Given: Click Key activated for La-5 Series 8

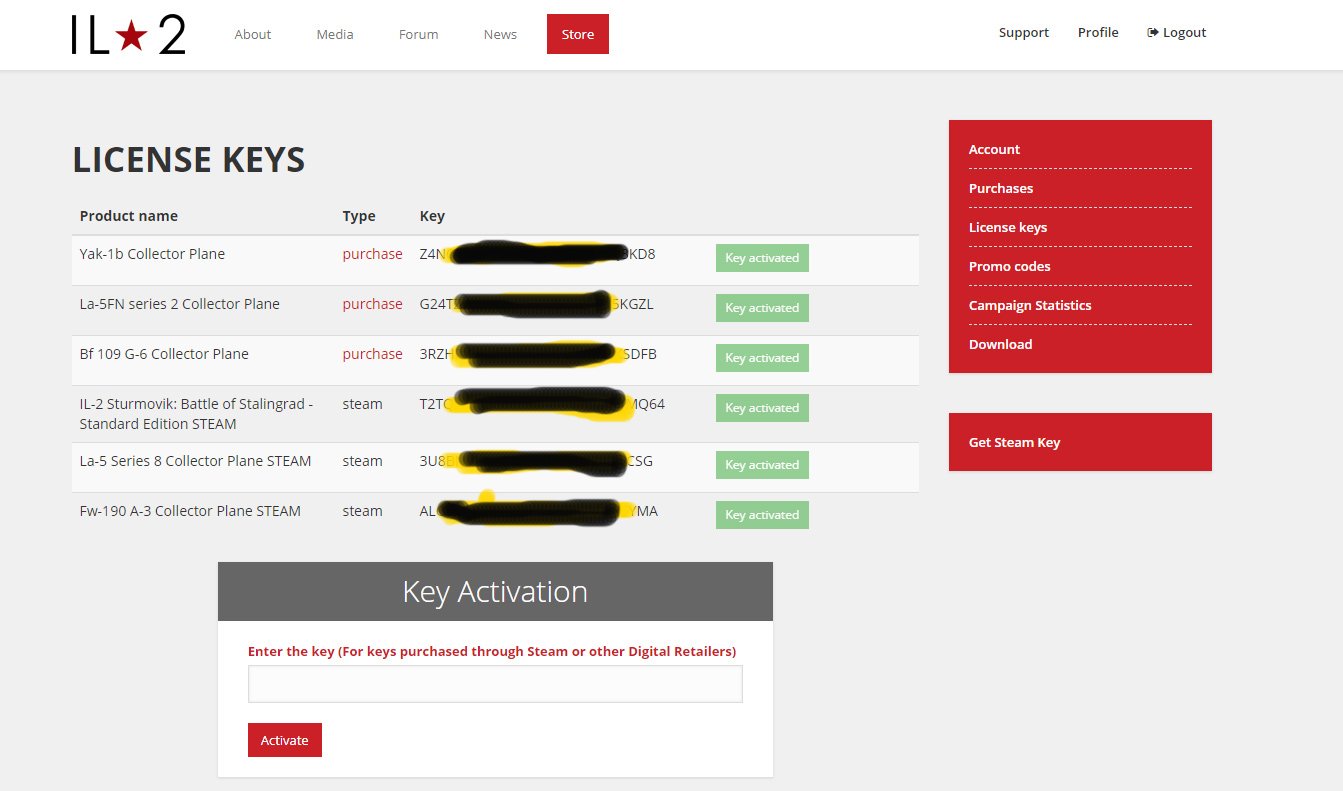Looking at the screenshot, I should coord(762,465).
